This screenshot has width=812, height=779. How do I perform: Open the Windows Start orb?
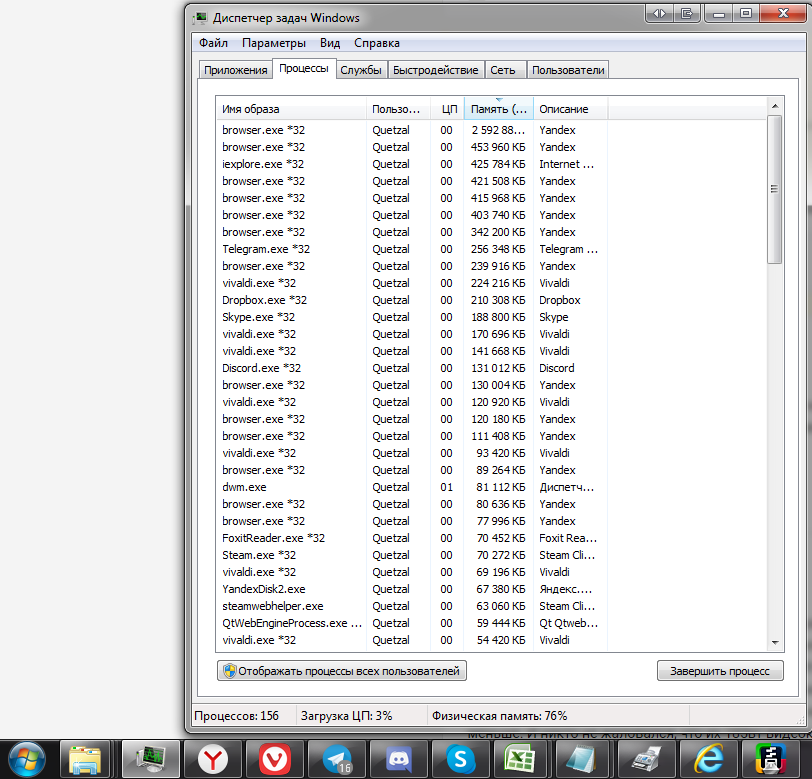(27, 759)
